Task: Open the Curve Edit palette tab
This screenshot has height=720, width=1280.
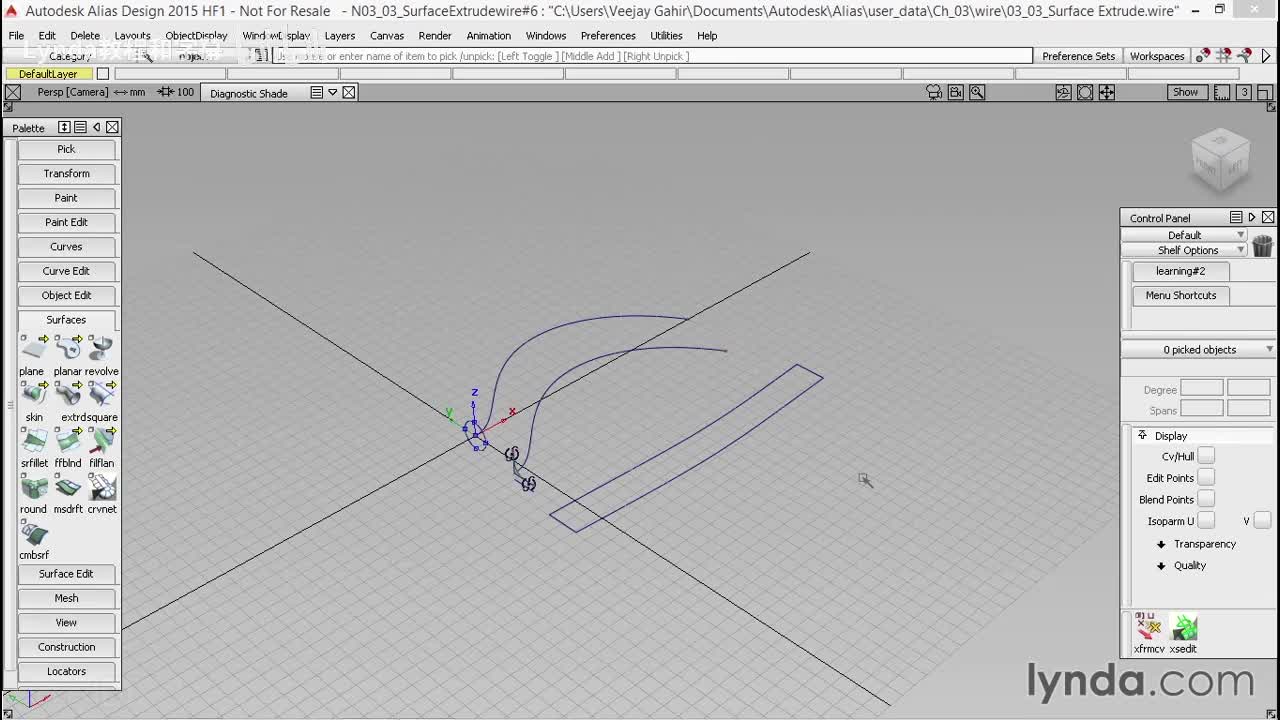Action: (66, 271)
